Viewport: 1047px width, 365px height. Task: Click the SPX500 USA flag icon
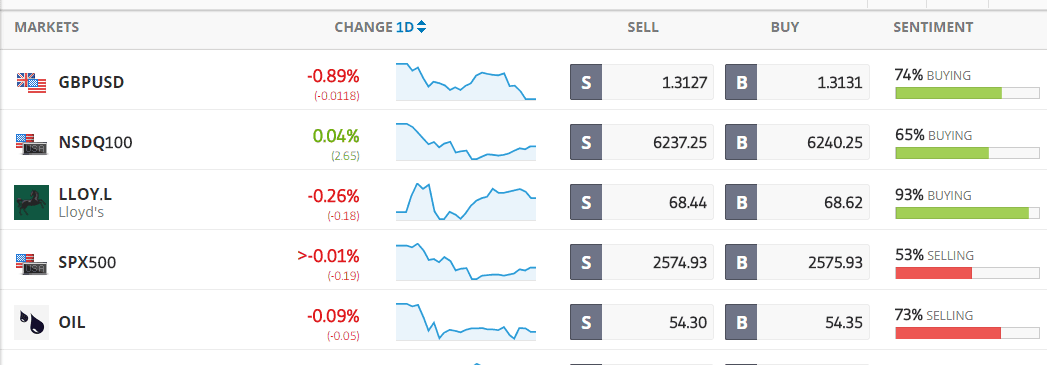tap(31, 263)
